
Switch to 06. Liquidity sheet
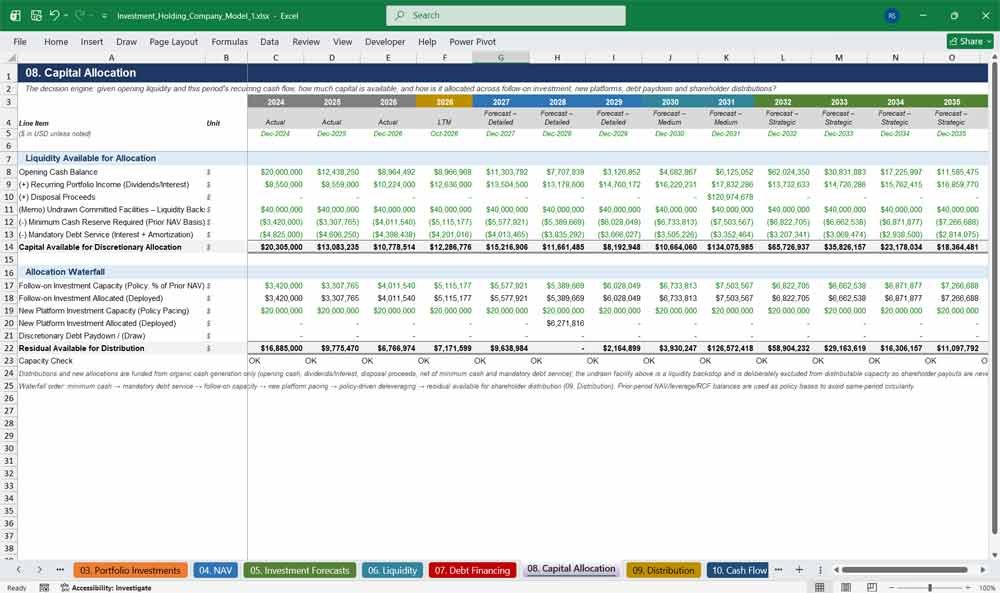click(392, 570)
